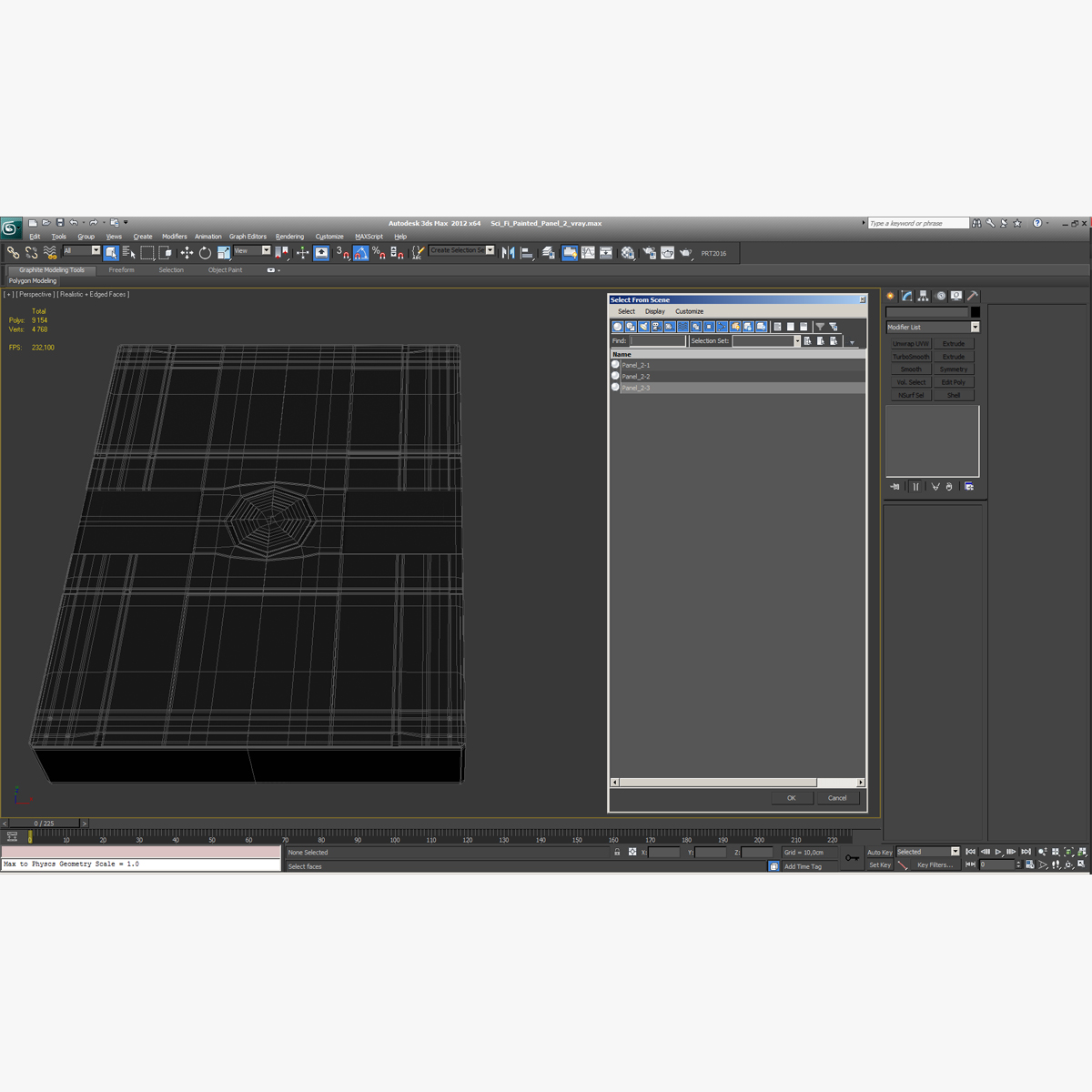Viewport: 1092px width, 1092px height.
Task: Toggle Display Geometry filter in dialog
Action: (618, 327)
